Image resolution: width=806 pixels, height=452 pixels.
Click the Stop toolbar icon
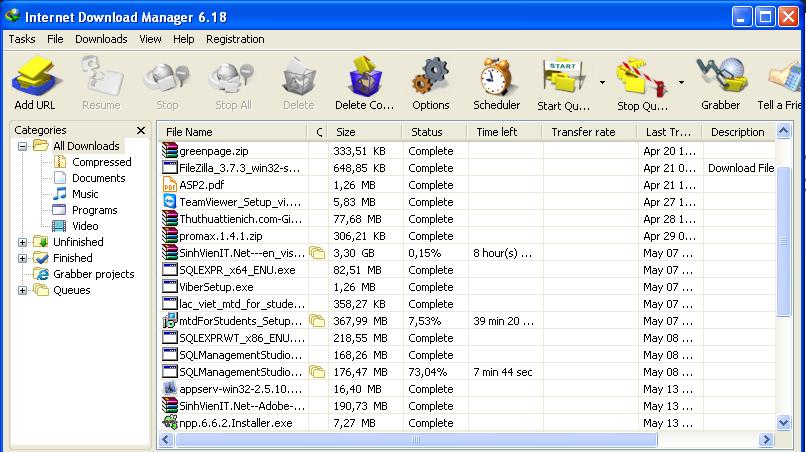point(167,77)
